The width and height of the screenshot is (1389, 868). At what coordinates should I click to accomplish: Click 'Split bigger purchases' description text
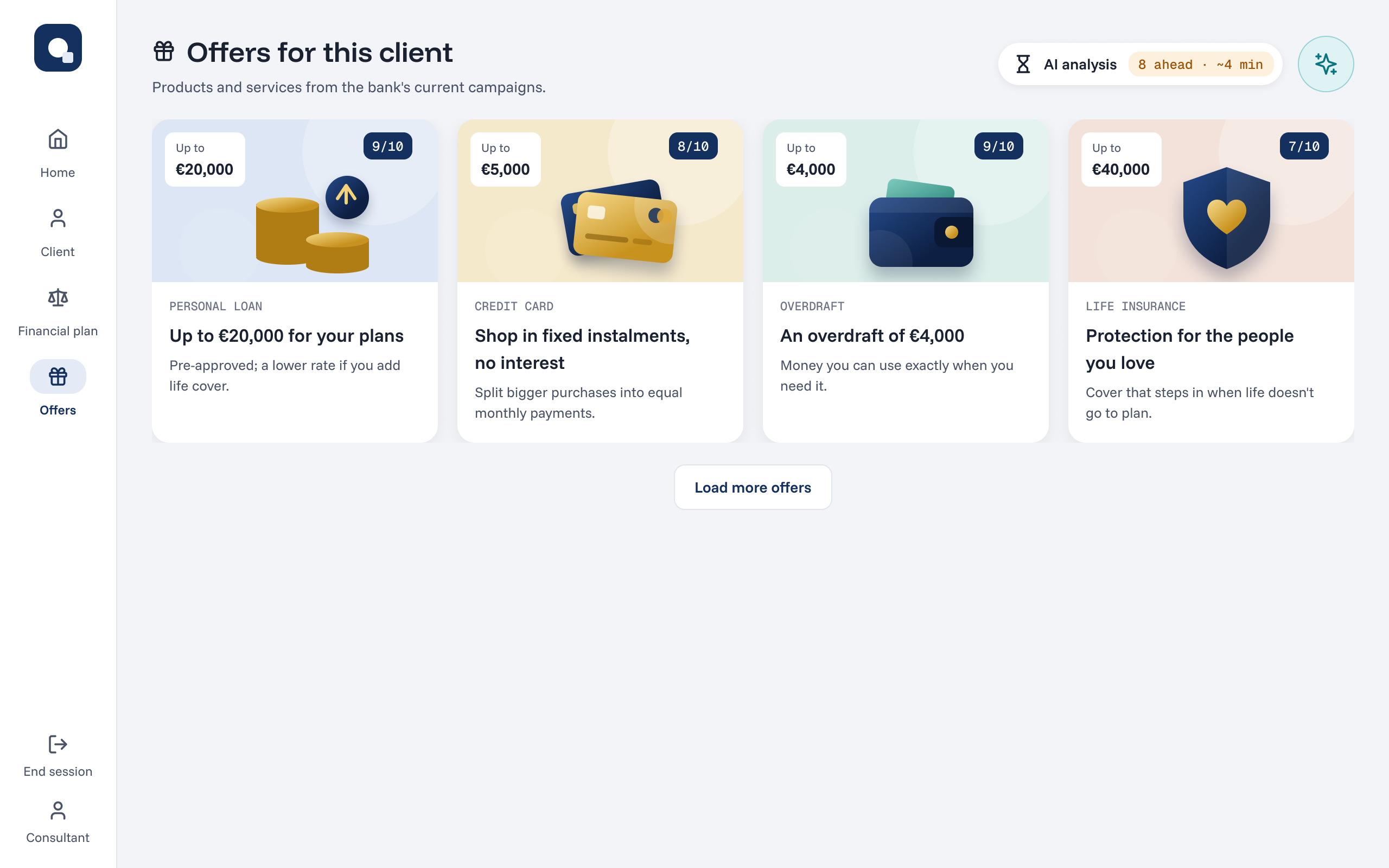coord(578,403)
